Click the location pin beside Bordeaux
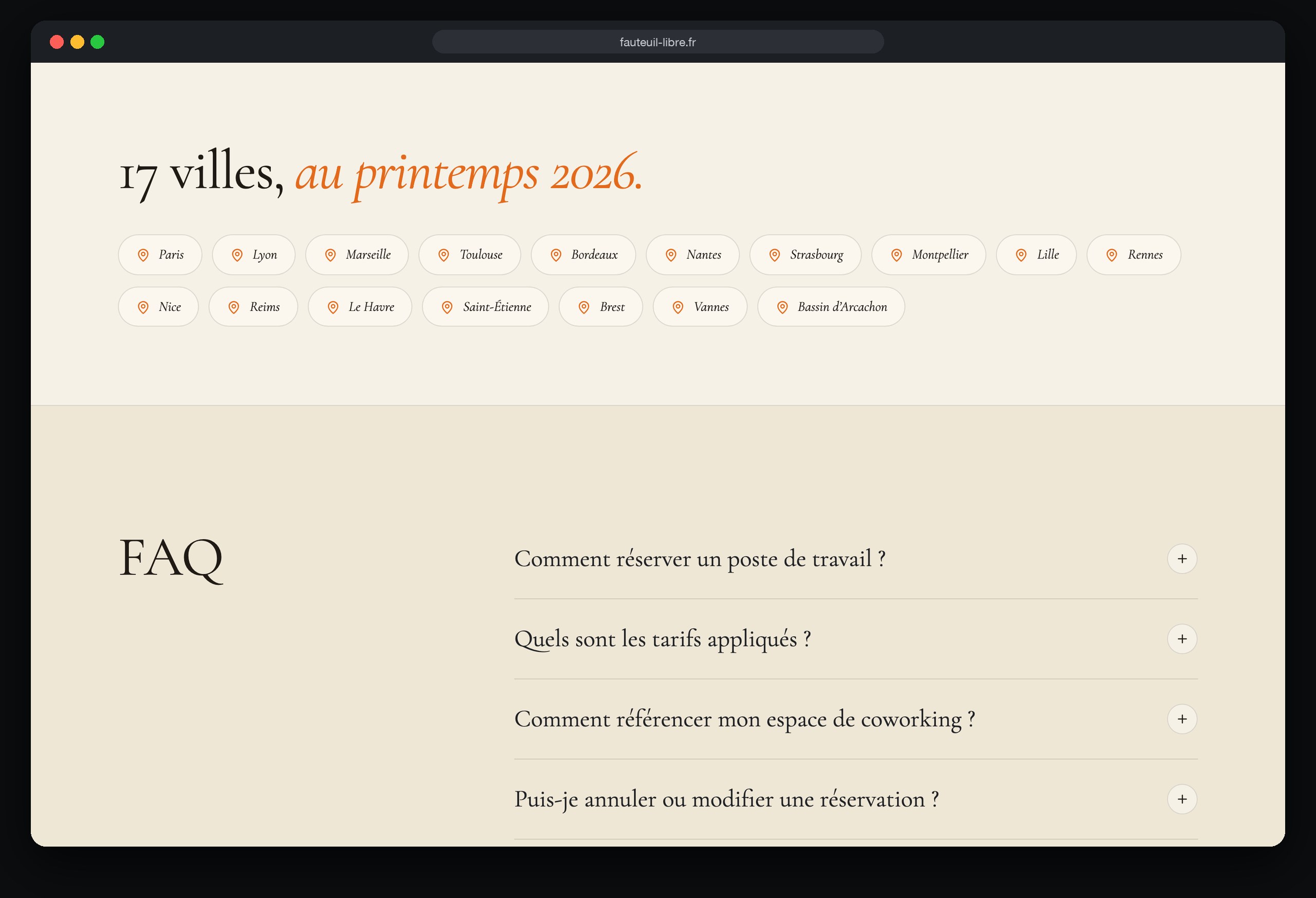The image size is (1316, 898). tap(556, 255)
